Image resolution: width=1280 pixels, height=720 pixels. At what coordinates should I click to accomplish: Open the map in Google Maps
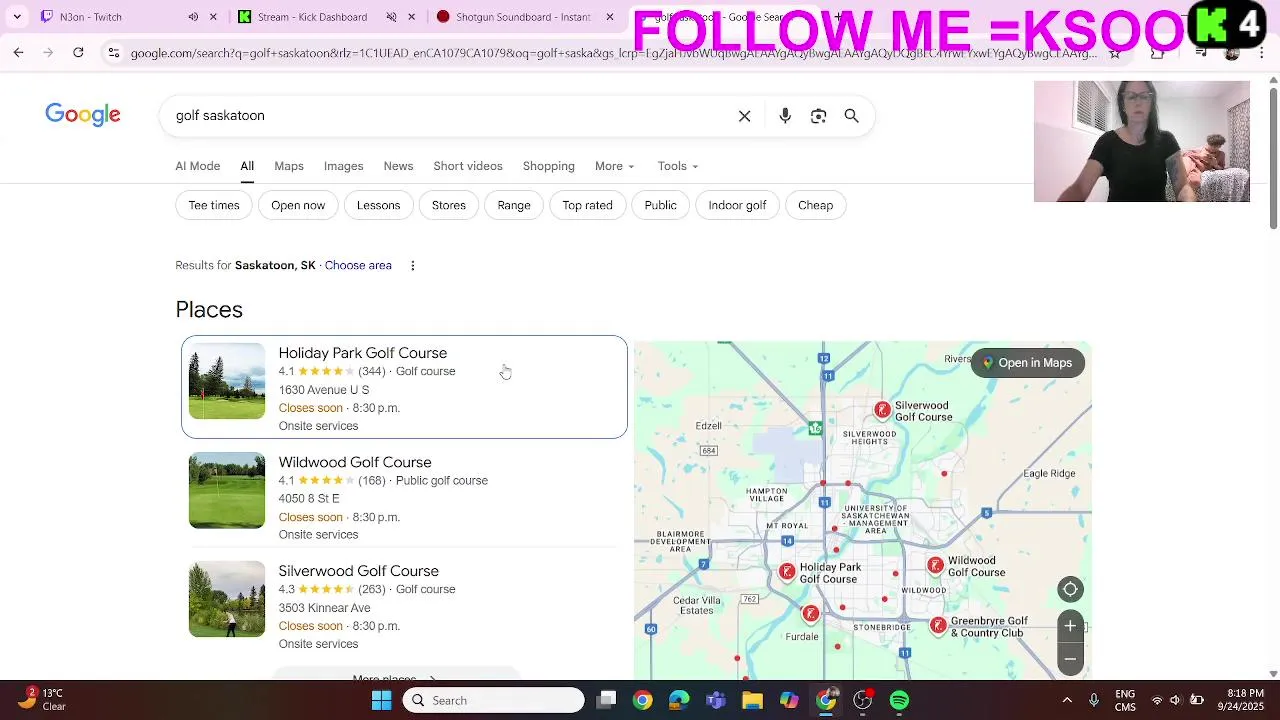click(1028, 363)
